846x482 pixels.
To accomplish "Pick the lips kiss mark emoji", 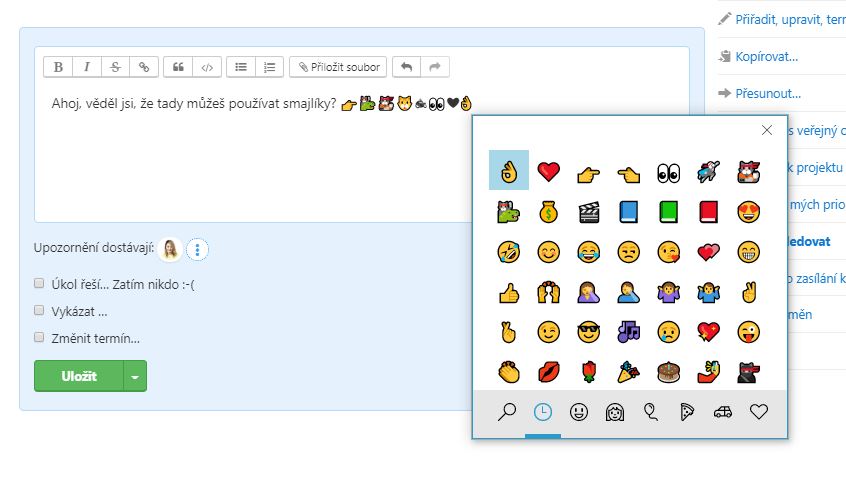I will pyautogui.click(x=549, y=372).
